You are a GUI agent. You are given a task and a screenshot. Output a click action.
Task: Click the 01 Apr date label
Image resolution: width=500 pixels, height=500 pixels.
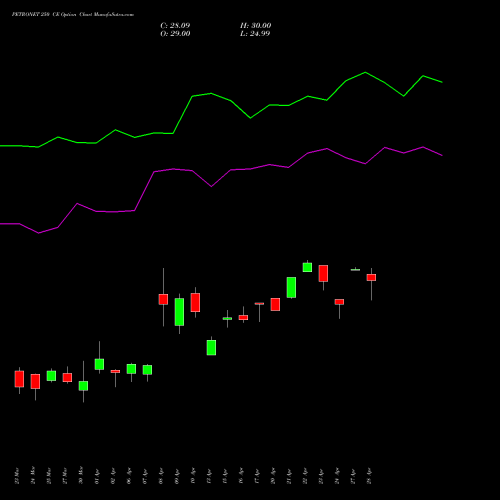pyautogui.click(x=97, y=476)
